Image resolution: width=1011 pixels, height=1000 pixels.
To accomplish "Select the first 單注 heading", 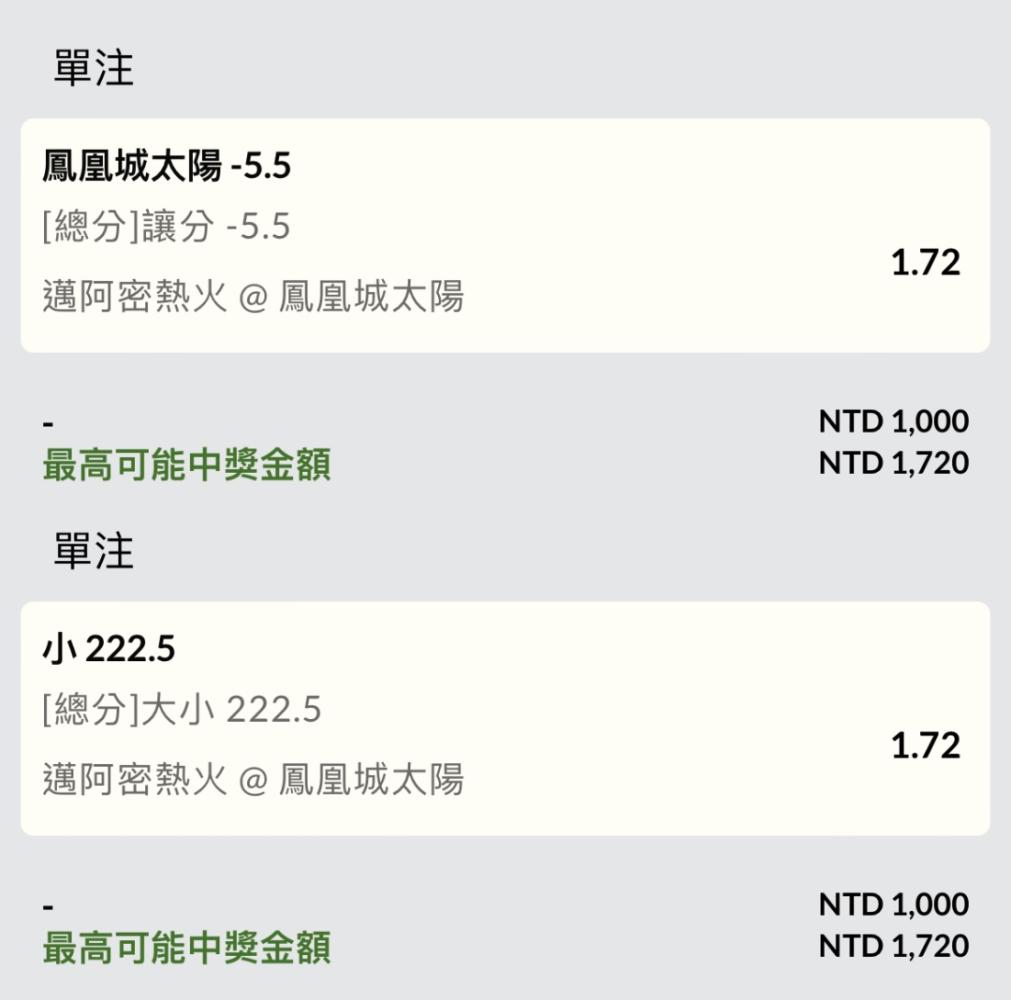I will pyautogui.click(x=93, y=68).
